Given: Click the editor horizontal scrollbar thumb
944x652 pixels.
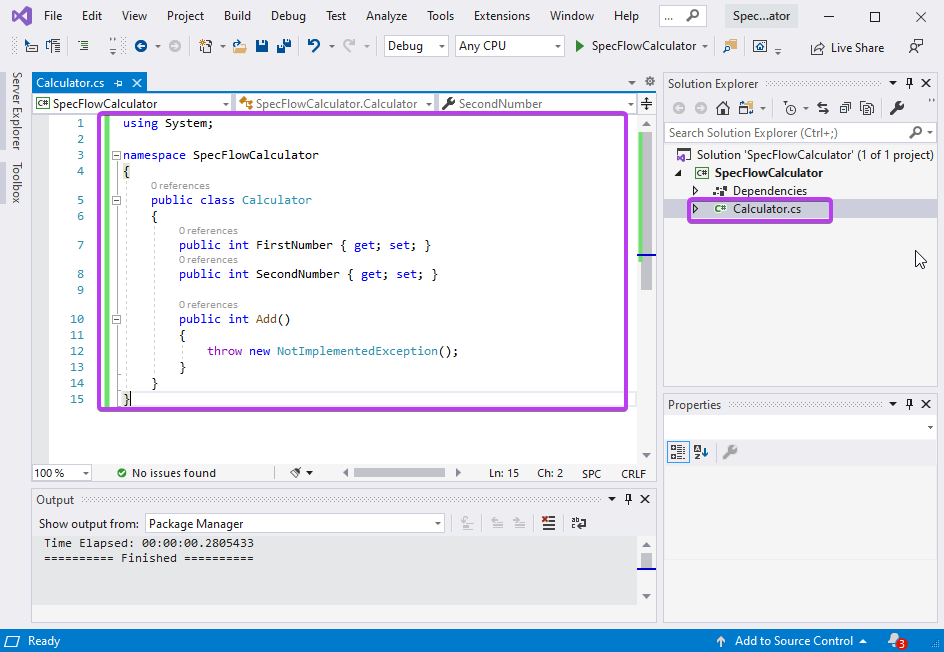Looking at the screenshot, I should (x=399, y=473).
